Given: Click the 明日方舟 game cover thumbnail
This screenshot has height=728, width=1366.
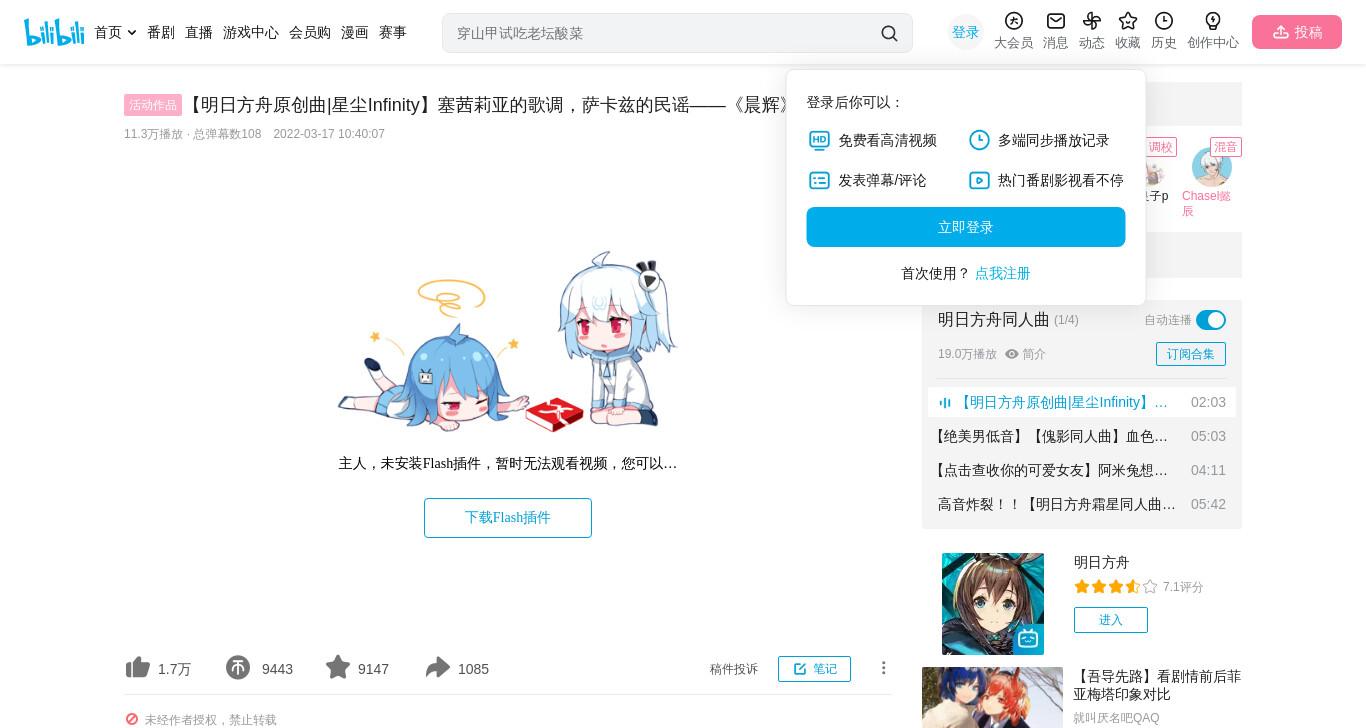Looking at the screenshot, I should click(x=993, y=604).
